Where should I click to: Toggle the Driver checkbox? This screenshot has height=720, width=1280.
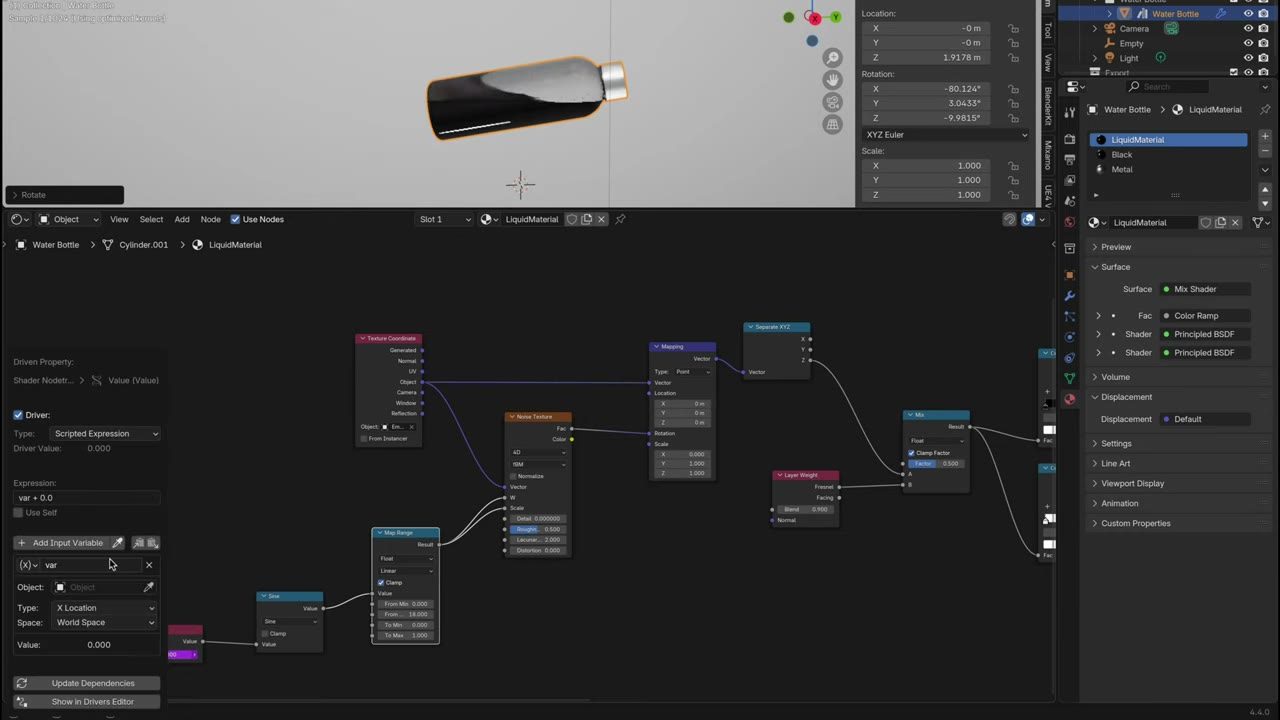pos(18,415)
